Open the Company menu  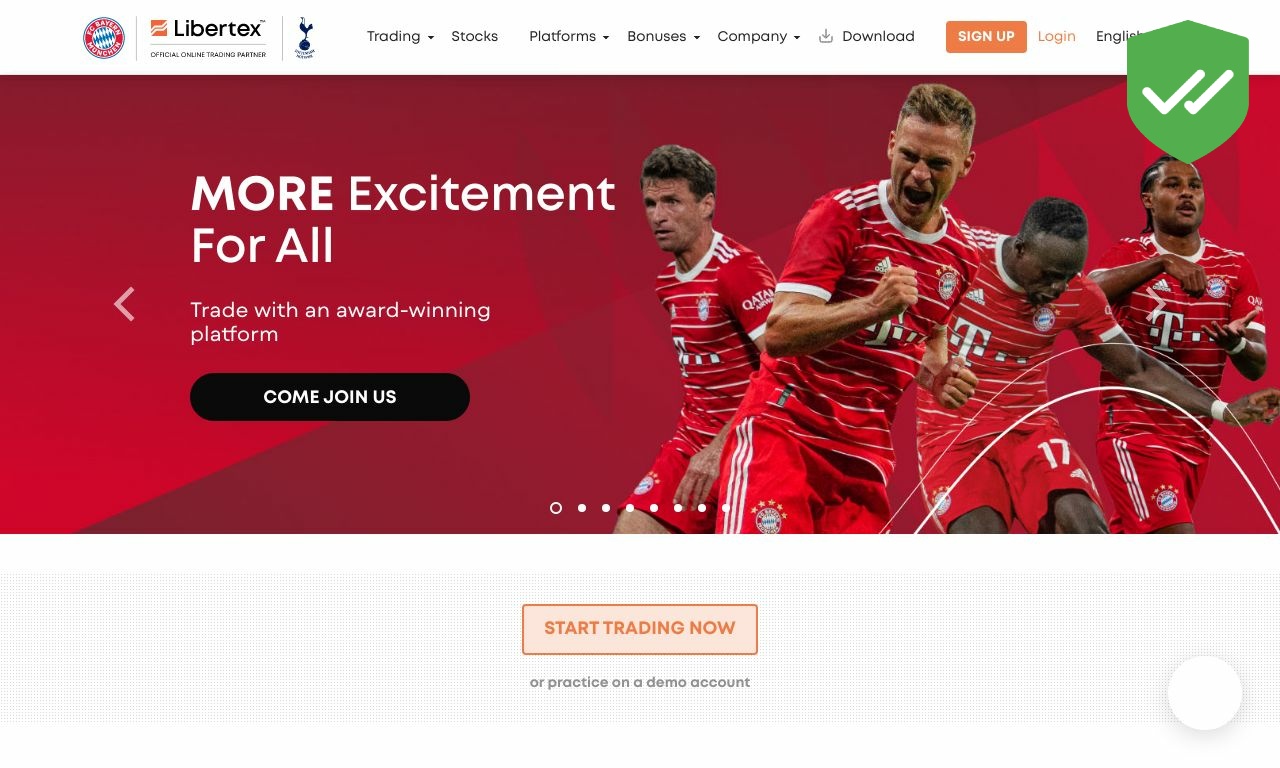tap(759, 36)
